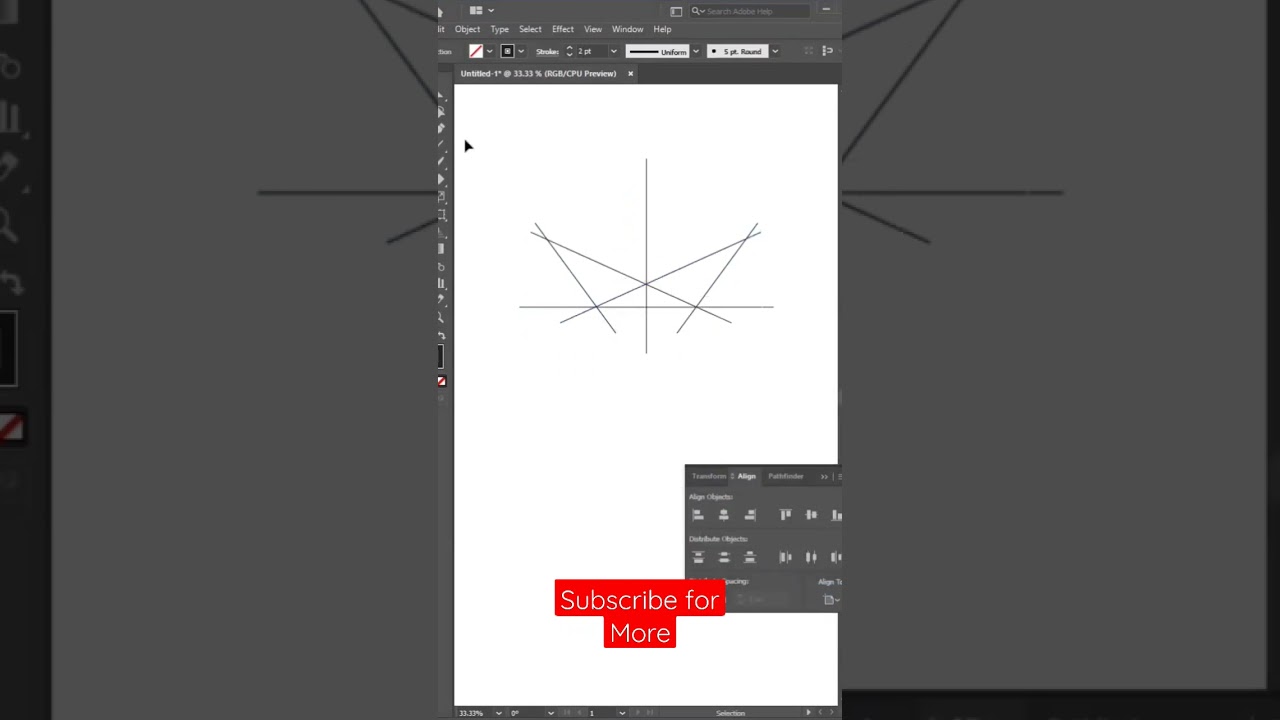
Task: Click Horizontal Align Left icon
Action: tap(698, 515)
